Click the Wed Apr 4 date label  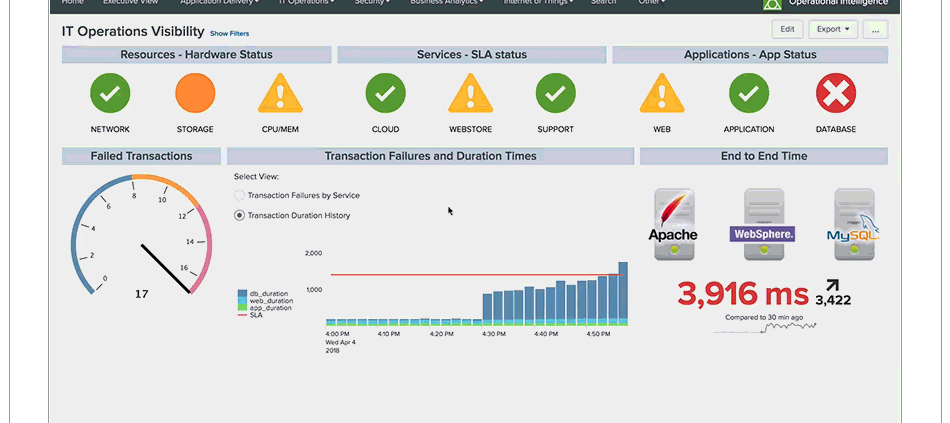point(340,342)
